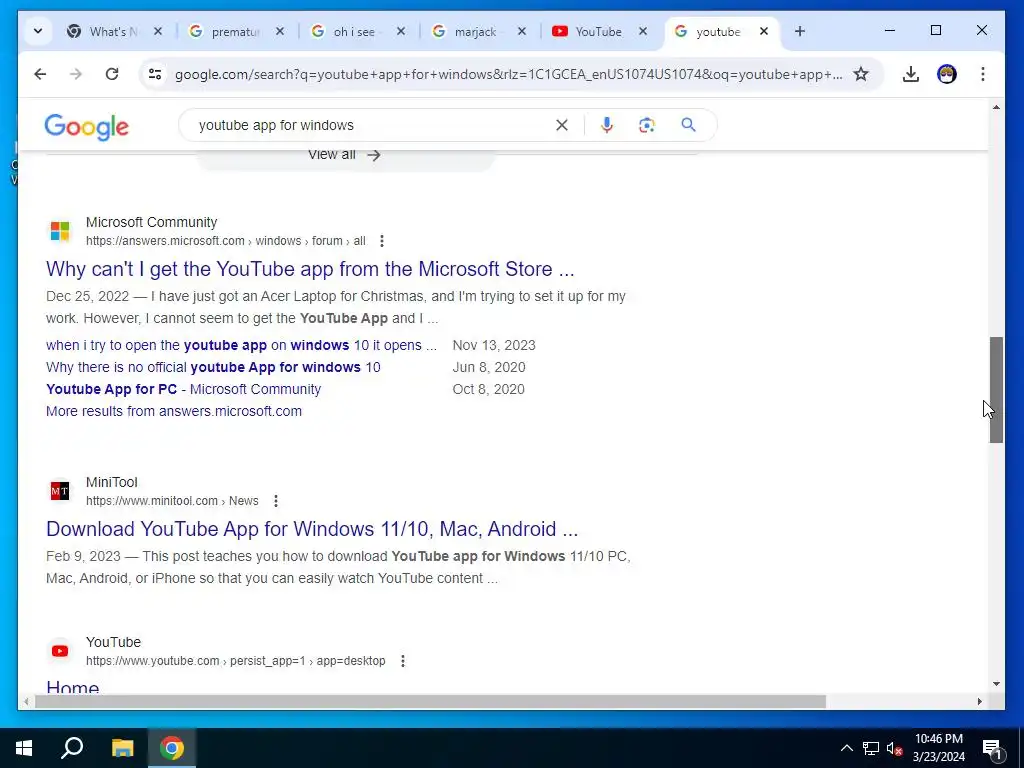The height and width of the screenshot is (768, 1024).
Task: Open options for Microsoft Community result
Action: click(x=382, y=241)
